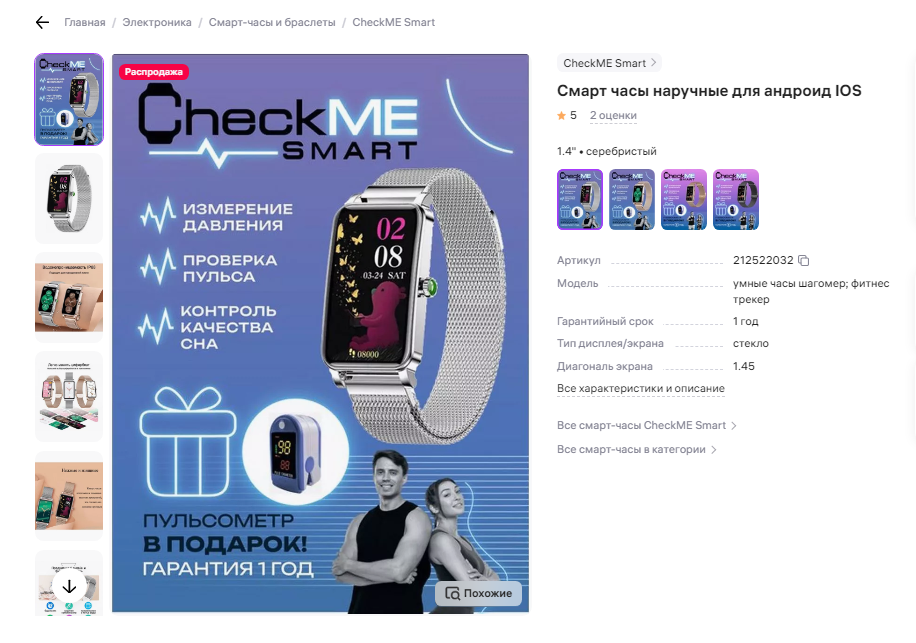Select the silver color variant swatch
The width and height of the screenshot is (916, 643).
point(580,200)
